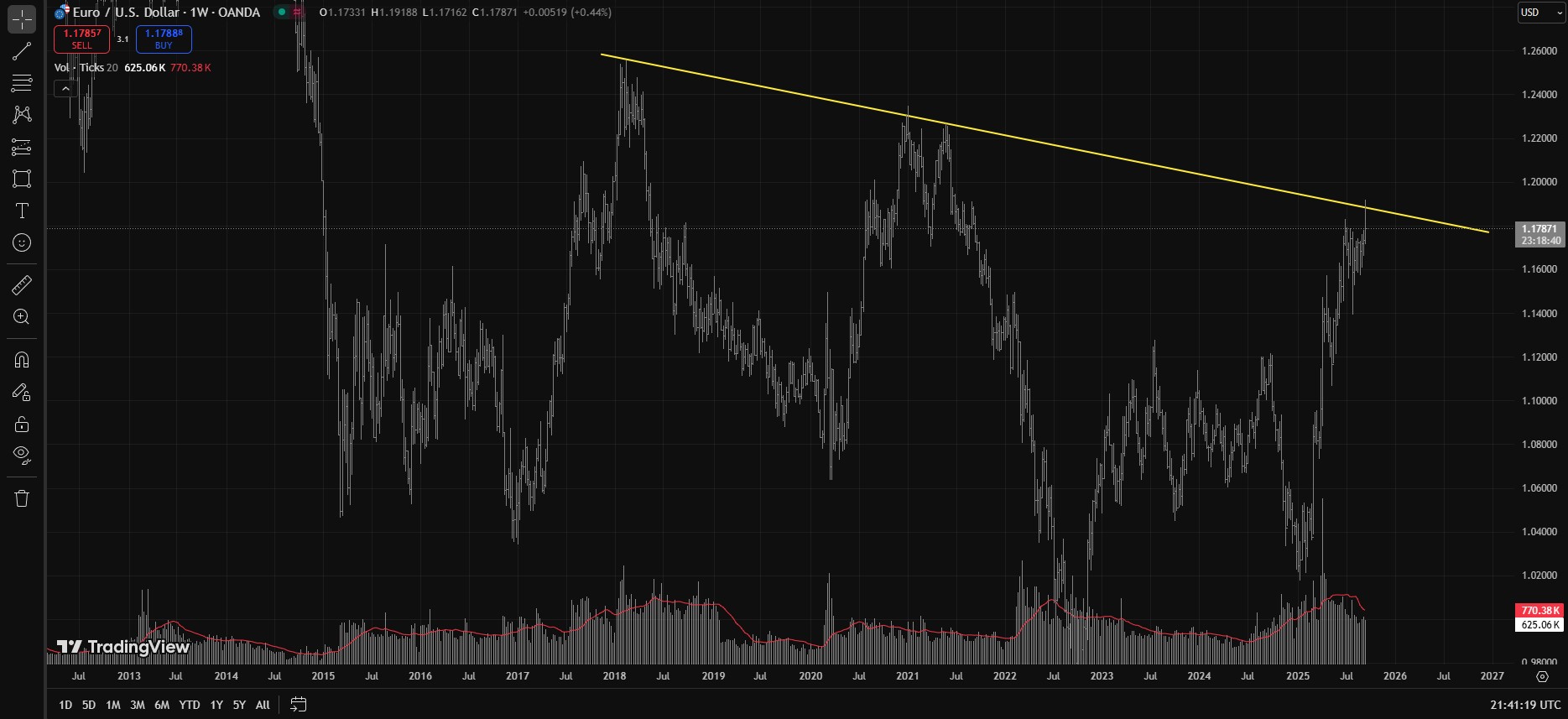The width and height of the screenshot is (1568, 719).
Task: Toggle magnet mode on
Action: pyautogui.click(x=22, y=360)
